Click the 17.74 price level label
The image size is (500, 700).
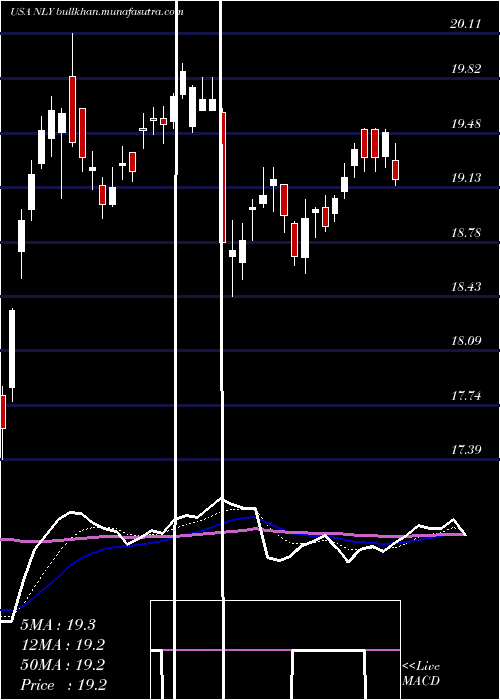[x=466, y=396]
